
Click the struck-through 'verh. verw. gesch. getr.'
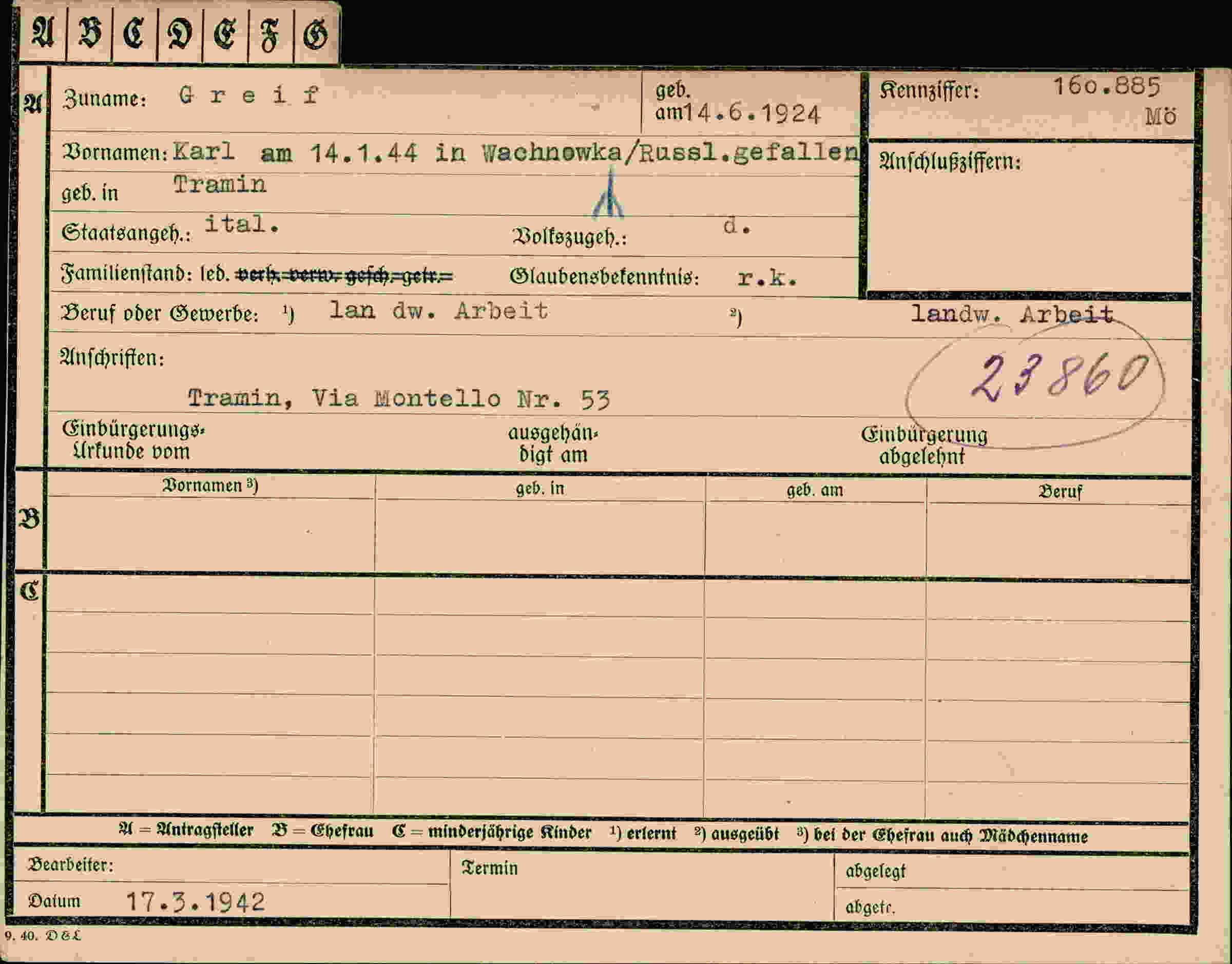pyautogui.click(x=345, y=276)
